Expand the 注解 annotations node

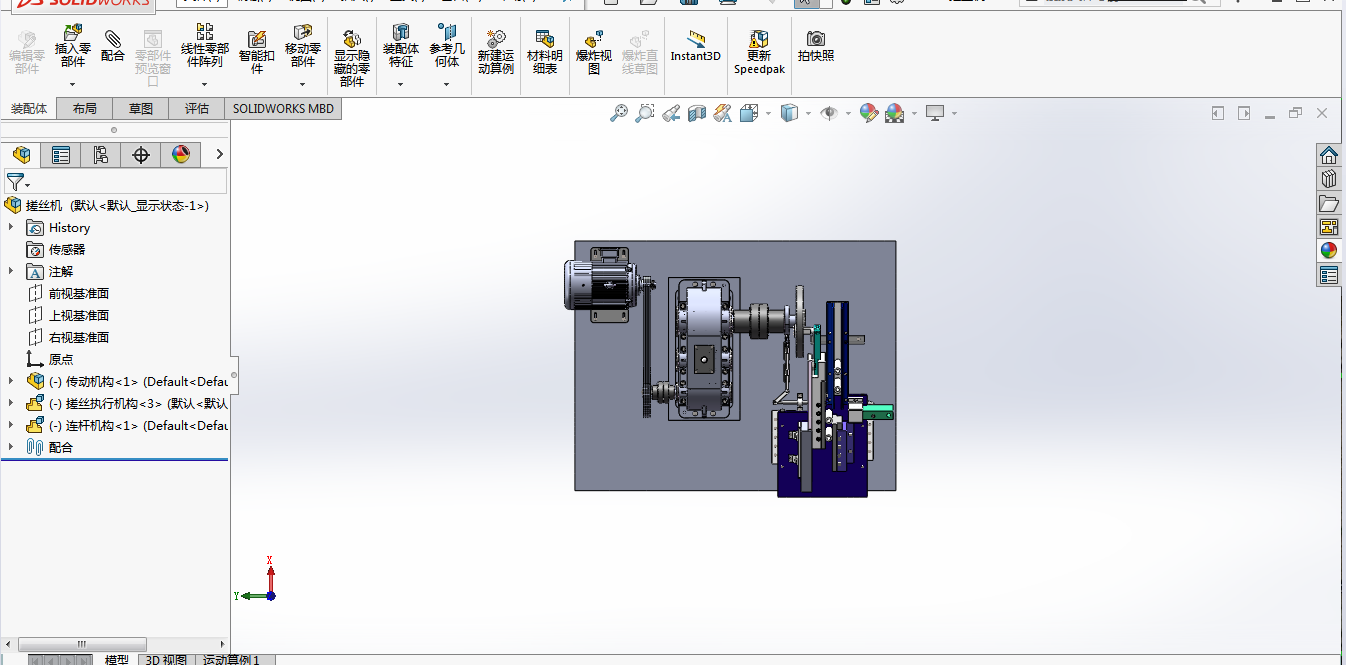pos(11,272)
